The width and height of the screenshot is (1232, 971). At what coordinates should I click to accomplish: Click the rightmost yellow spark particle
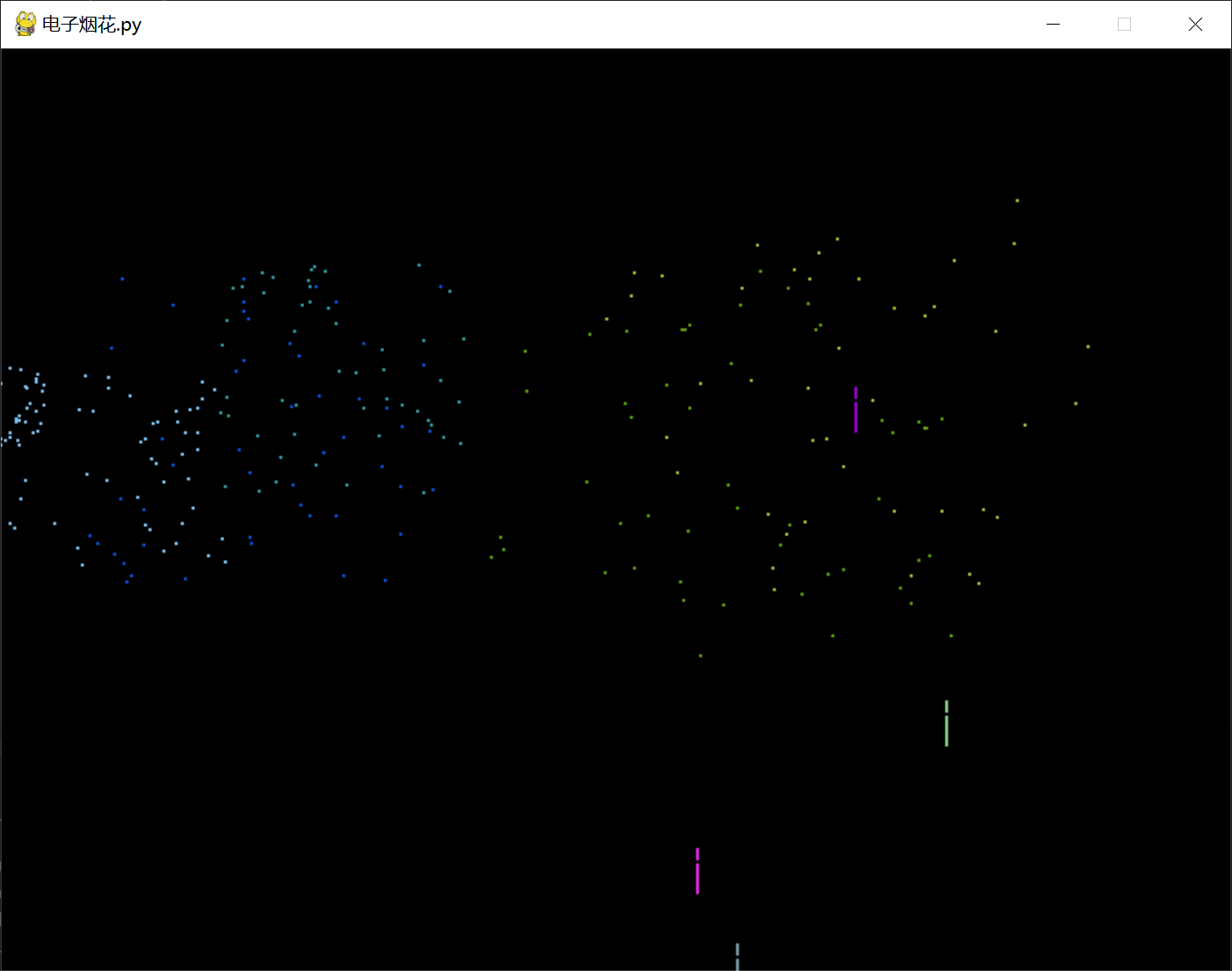coord(1088,346)
